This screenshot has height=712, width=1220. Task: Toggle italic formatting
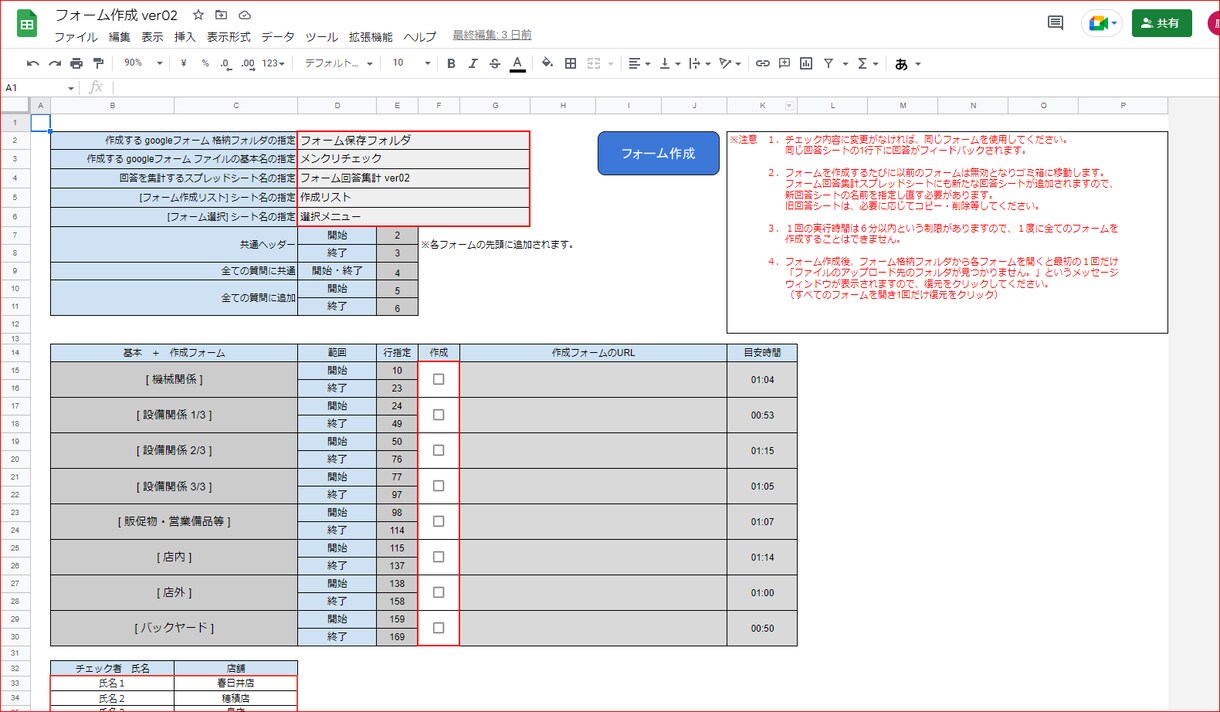pyautogui.click(x=473, y=63)
